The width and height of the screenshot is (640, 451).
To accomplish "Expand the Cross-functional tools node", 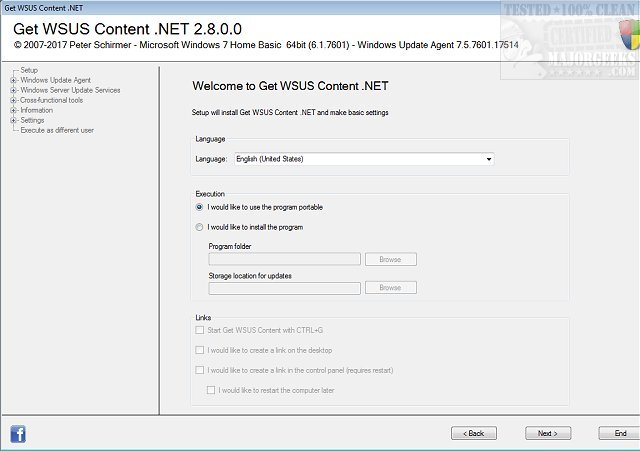I will 12,100.
